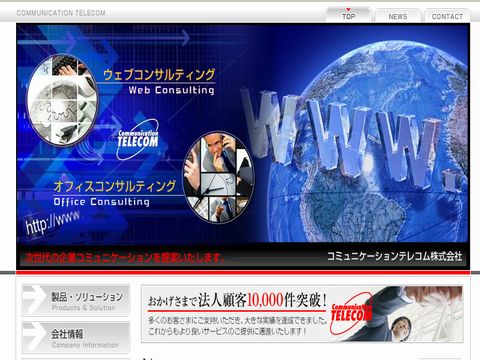The width and height of the screenshot is (480, 360).
Task: Open the TOP navigation tab
Action: (x=348, y=15)
